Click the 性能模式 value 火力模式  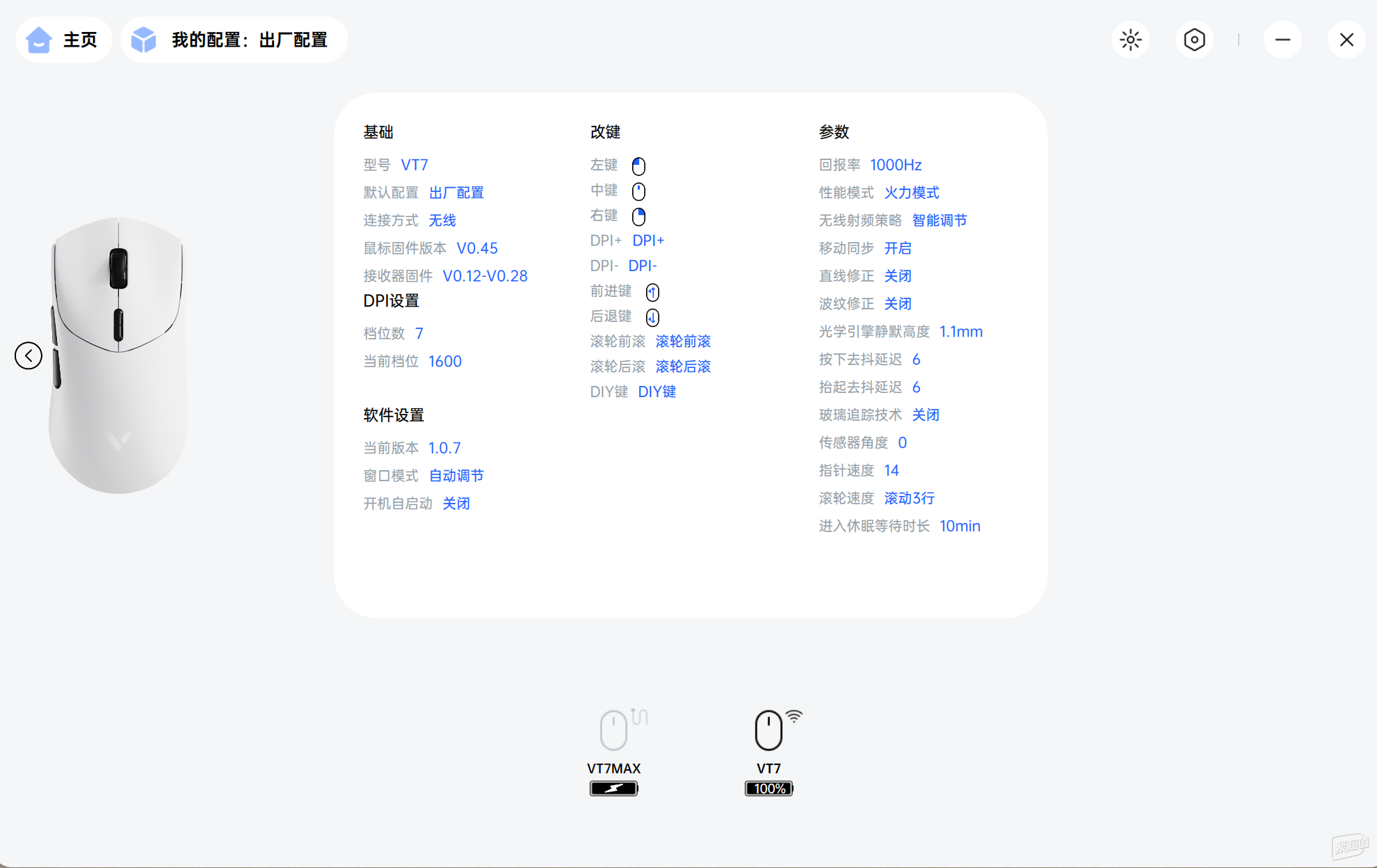(x=912, y=193)
